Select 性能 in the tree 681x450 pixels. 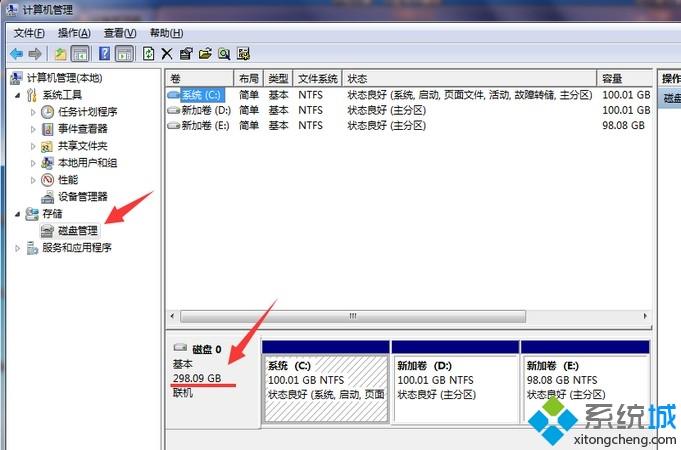pyautogui.click(x=68, y=179)
